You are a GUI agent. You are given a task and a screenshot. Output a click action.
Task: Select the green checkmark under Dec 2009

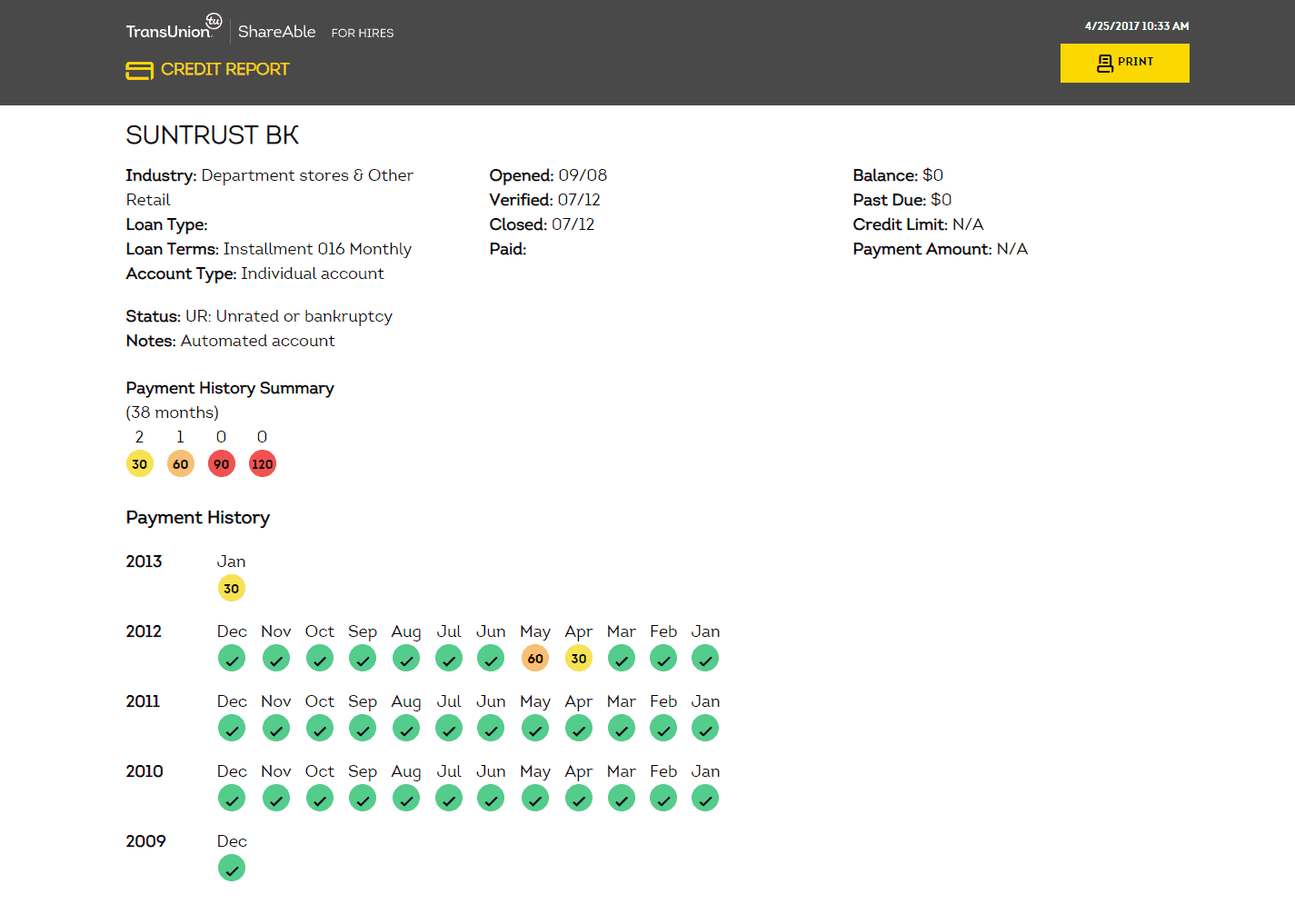point(231,868)
